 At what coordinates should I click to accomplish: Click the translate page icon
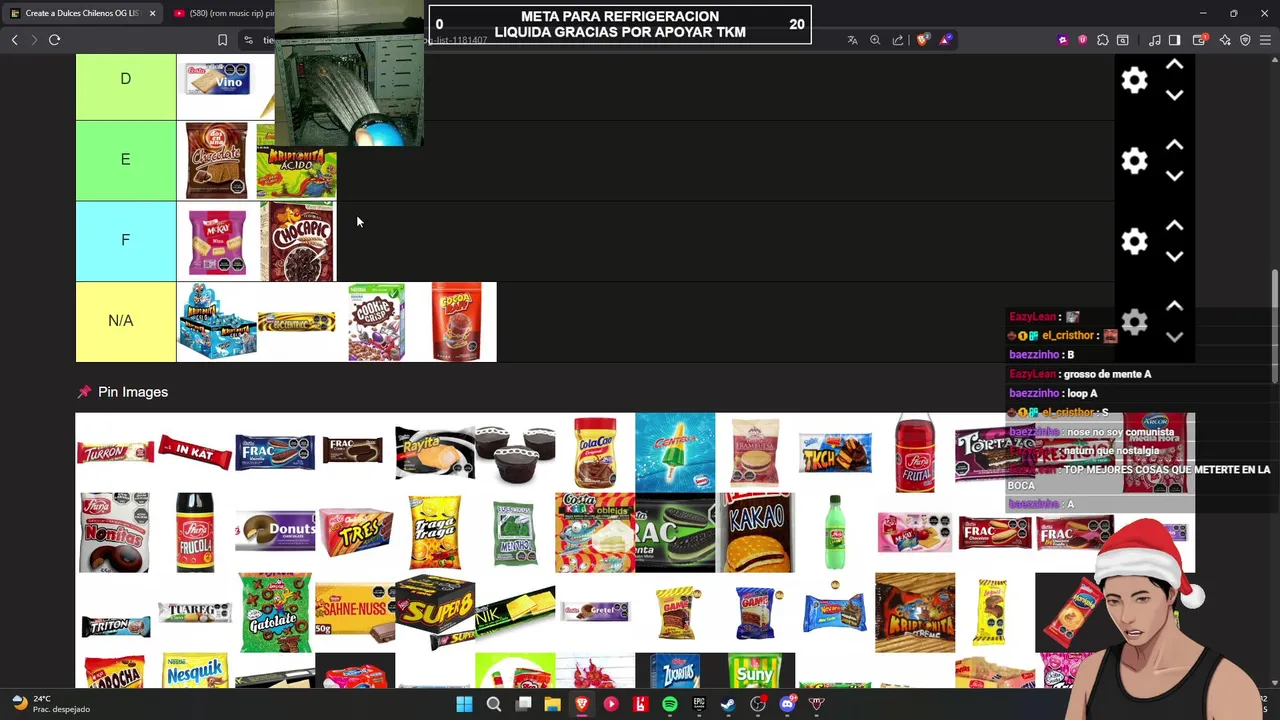coord(852,40)
